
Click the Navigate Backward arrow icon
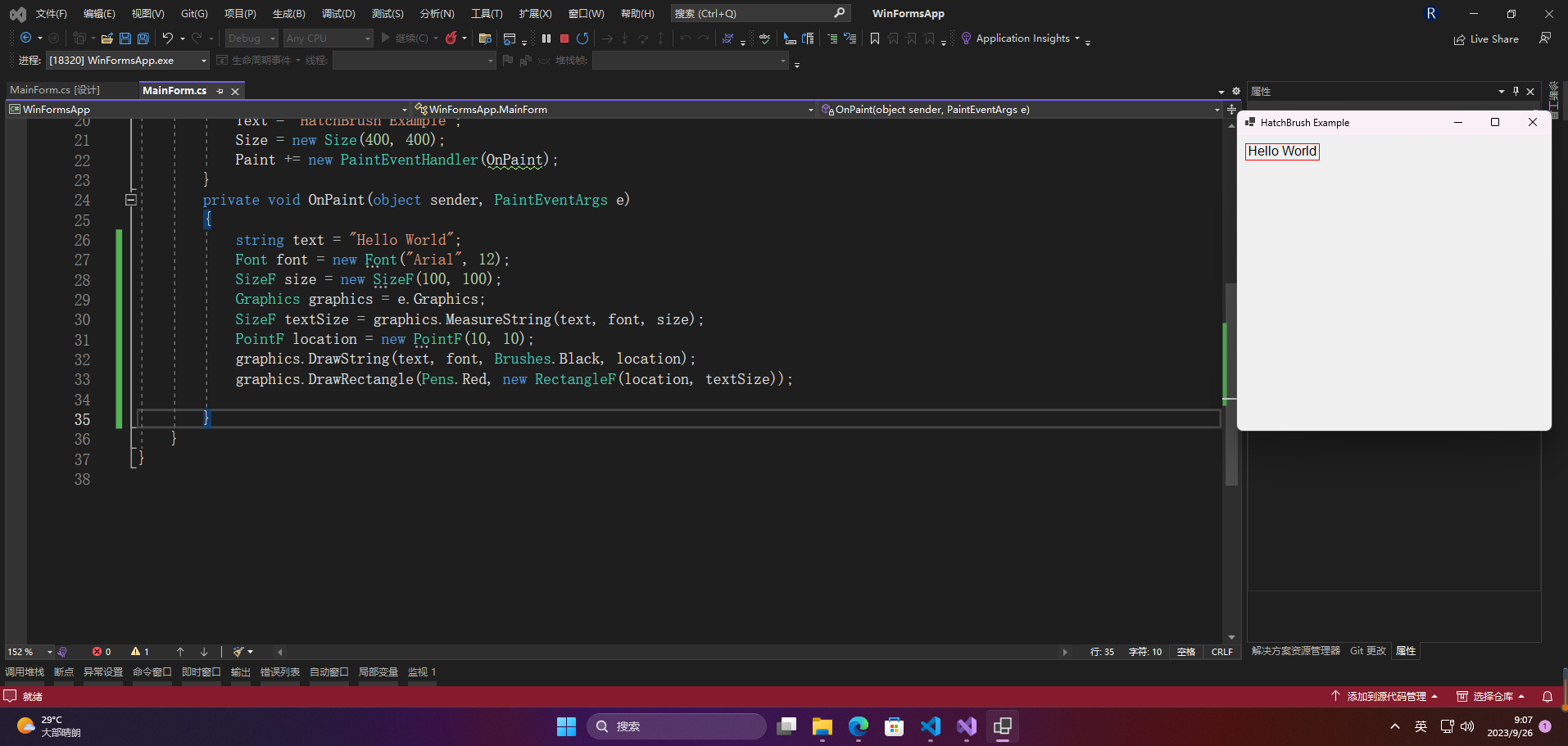[25, 38]
